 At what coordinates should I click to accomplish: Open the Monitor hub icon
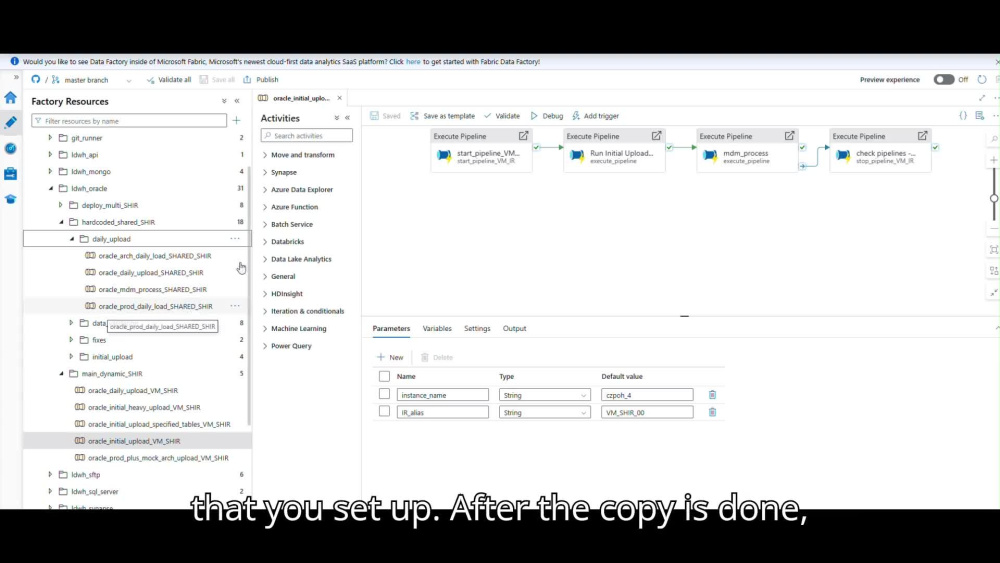tap(10, 148)
